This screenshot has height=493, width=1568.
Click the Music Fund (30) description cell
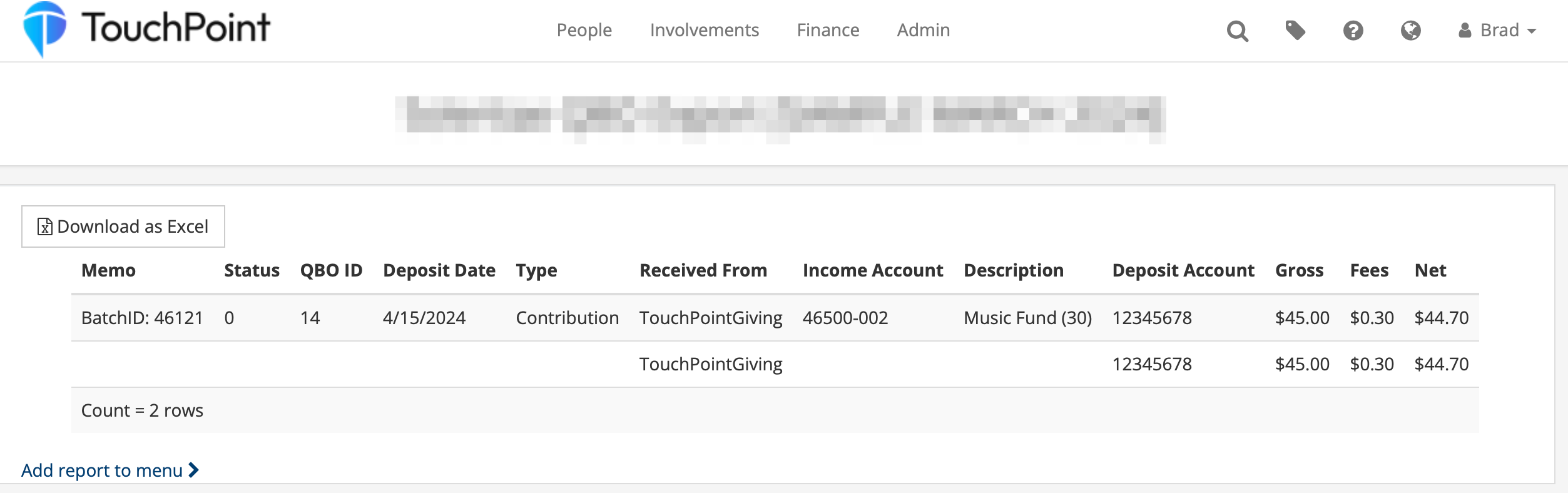[x=1027, y=318]
